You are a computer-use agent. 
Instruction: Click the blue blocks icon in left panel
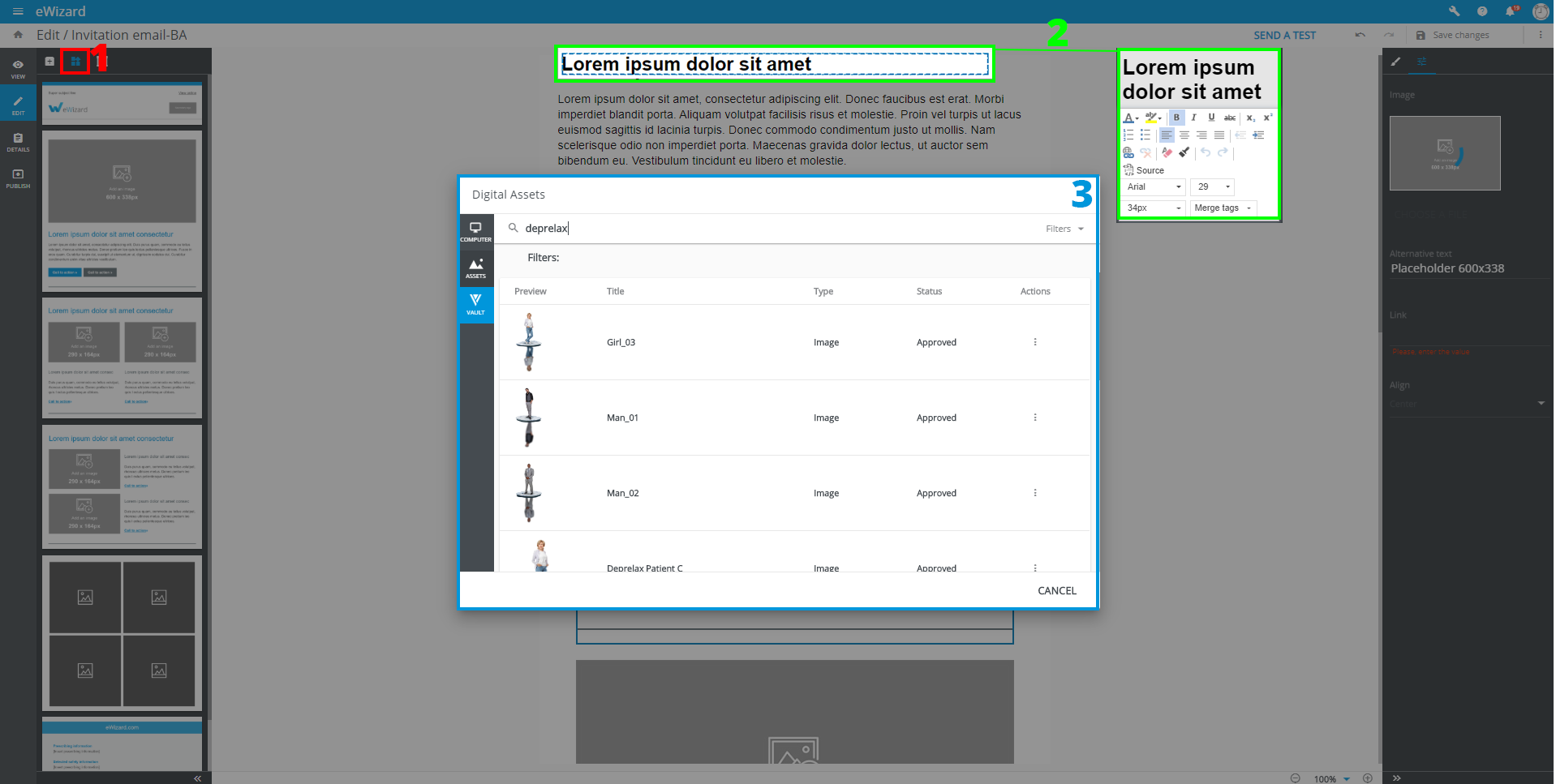[x=75, y=62]
